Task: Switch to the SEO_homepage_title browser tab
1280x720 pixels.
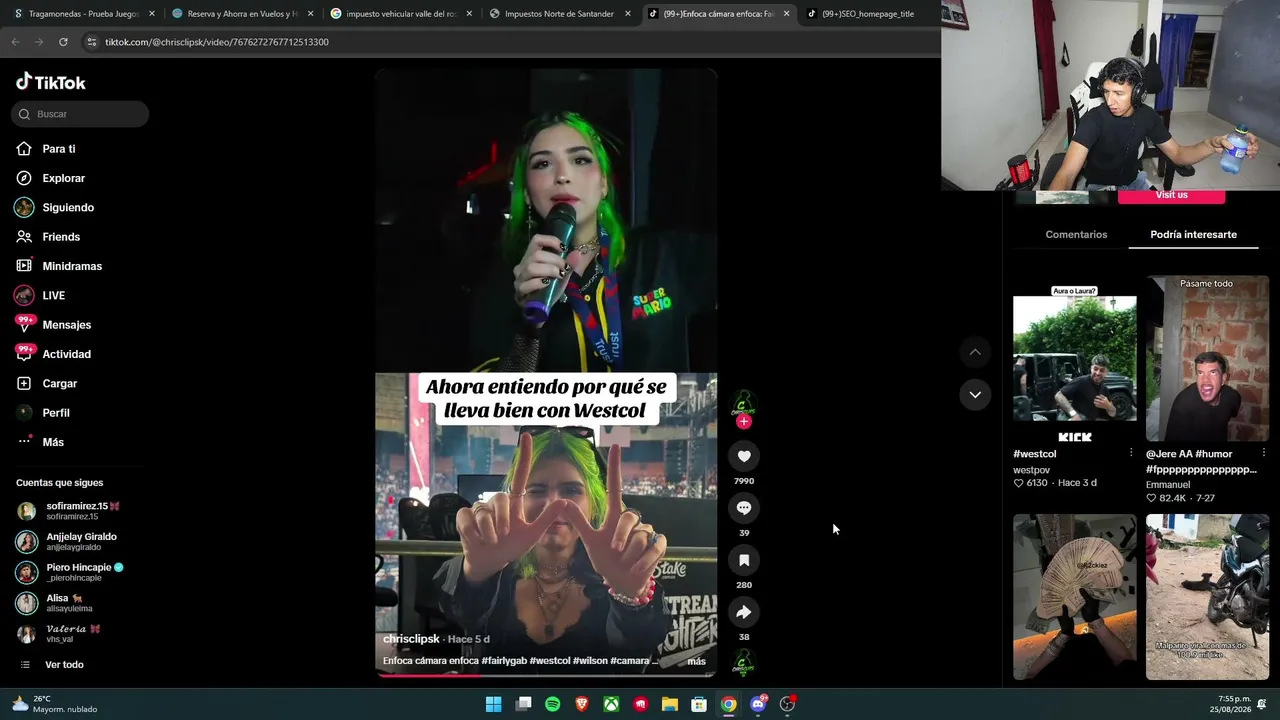Action: click(x=867, y=14)
